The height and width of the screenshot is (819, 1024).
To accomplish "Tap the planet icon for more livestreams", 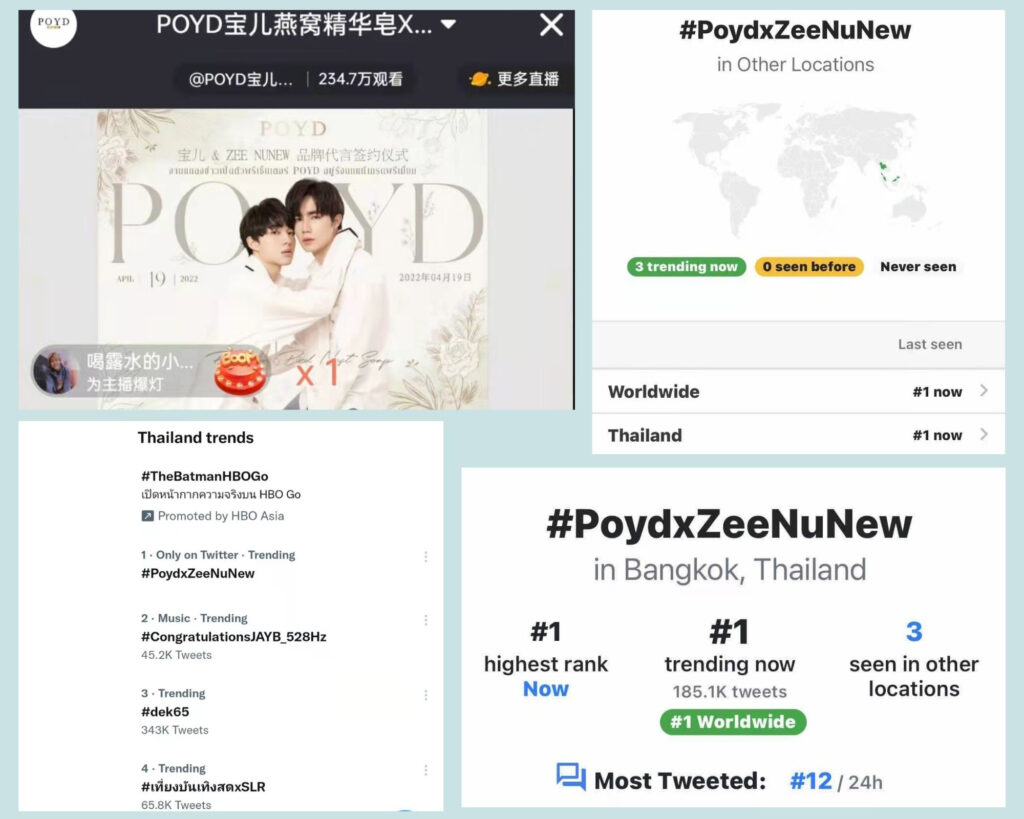I will click(480, 79).
